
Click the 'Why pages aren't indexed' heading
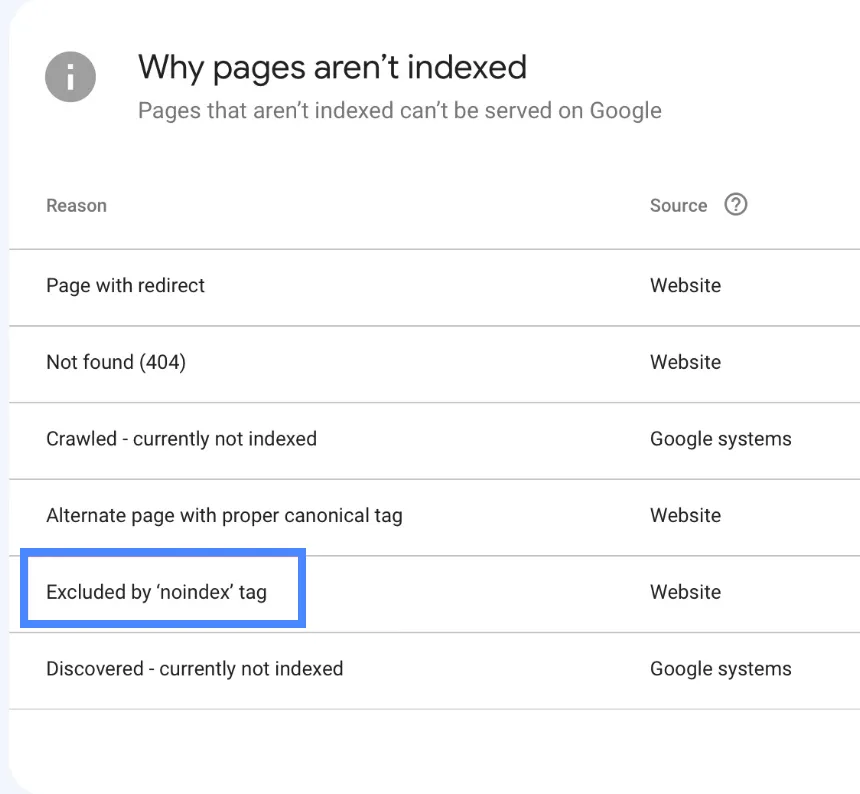click(333, 67)
